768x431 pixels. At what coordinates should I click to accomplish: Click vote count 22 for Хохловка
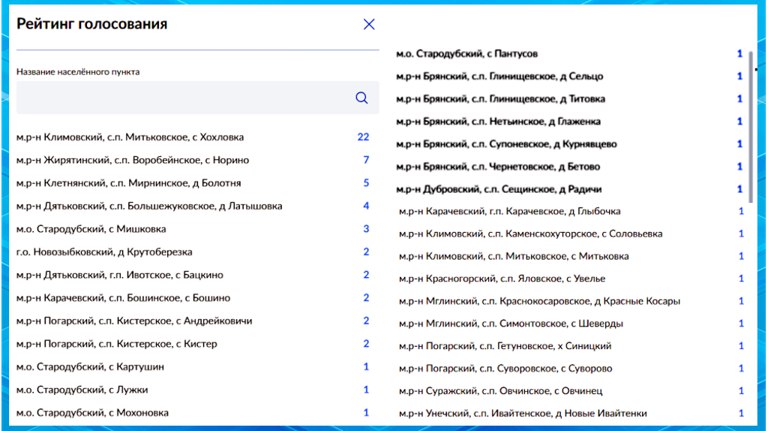coord(363,137)
